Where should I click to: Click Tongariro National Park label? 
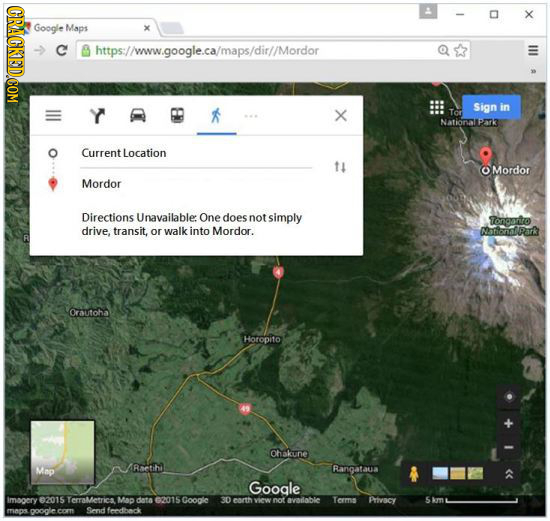pyautogui.click(x=509, y=226)
